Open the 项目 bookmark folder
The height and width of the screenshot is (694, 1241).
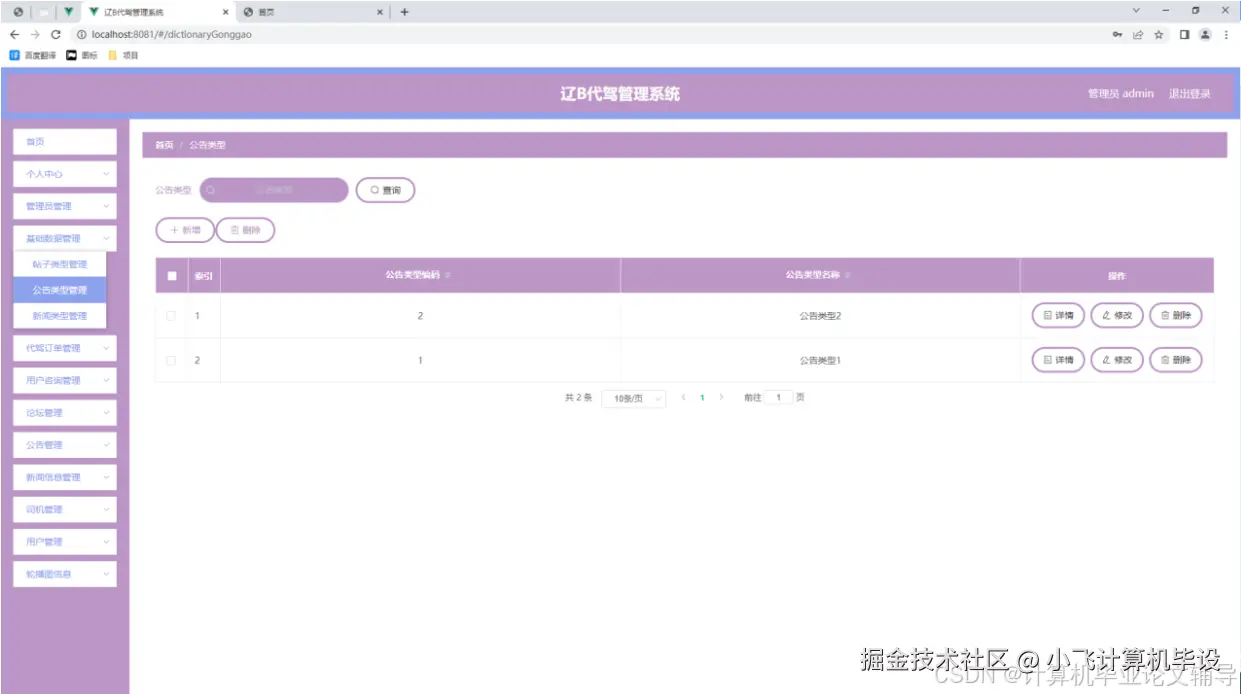pos(122,55)
